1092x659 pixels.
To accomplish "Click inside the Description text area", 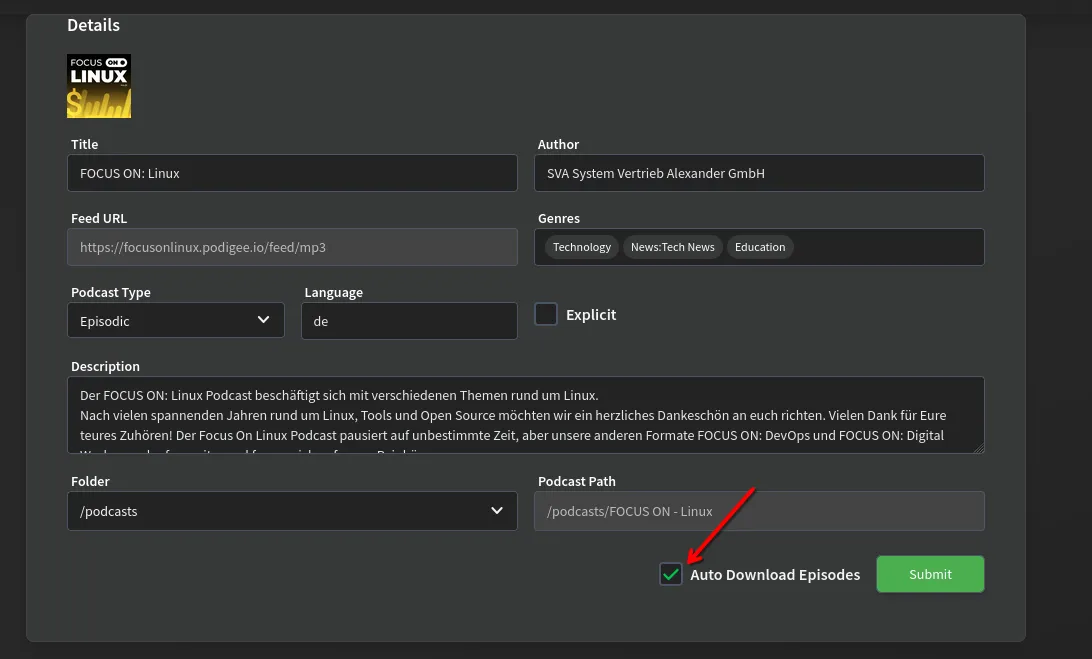I will coord(525,415).
